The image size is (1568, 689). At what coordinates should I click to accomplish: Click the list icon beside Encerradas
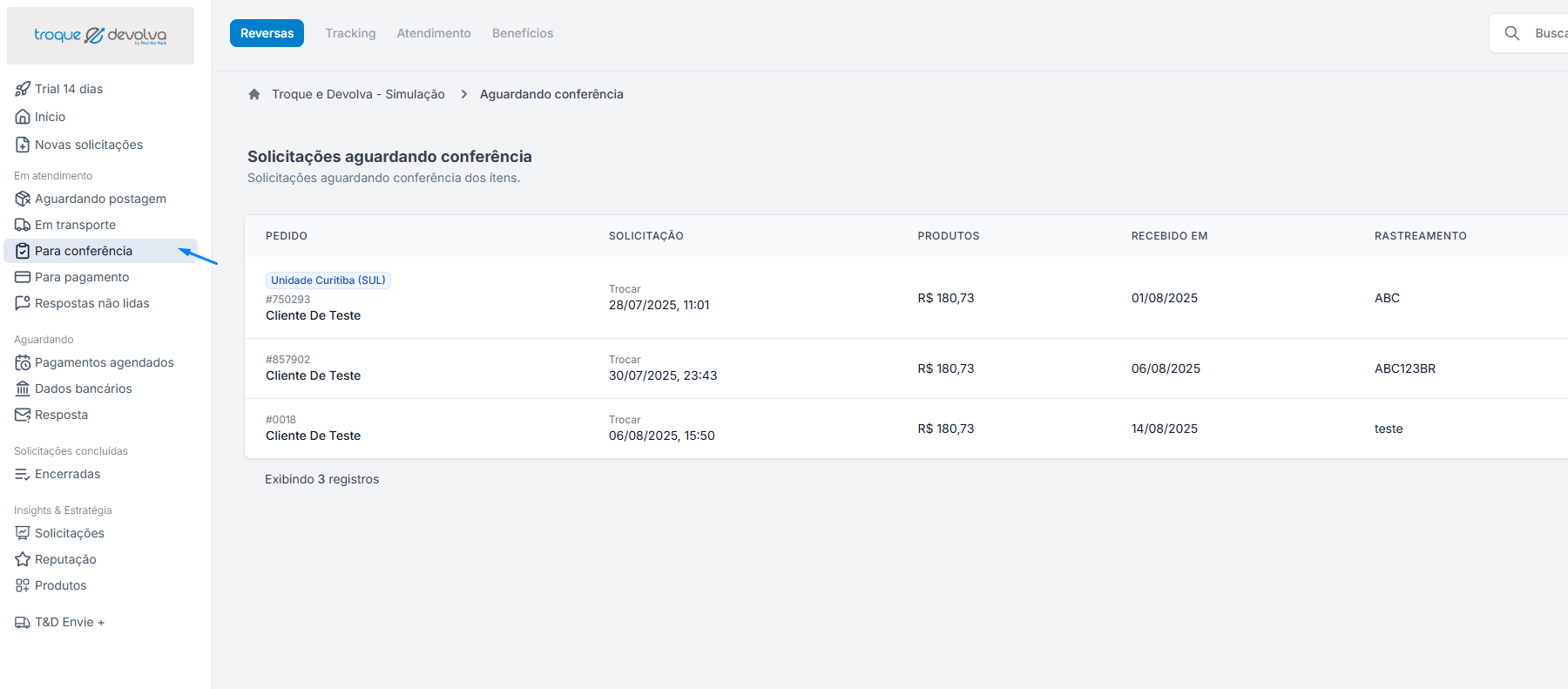click(23, 474)
